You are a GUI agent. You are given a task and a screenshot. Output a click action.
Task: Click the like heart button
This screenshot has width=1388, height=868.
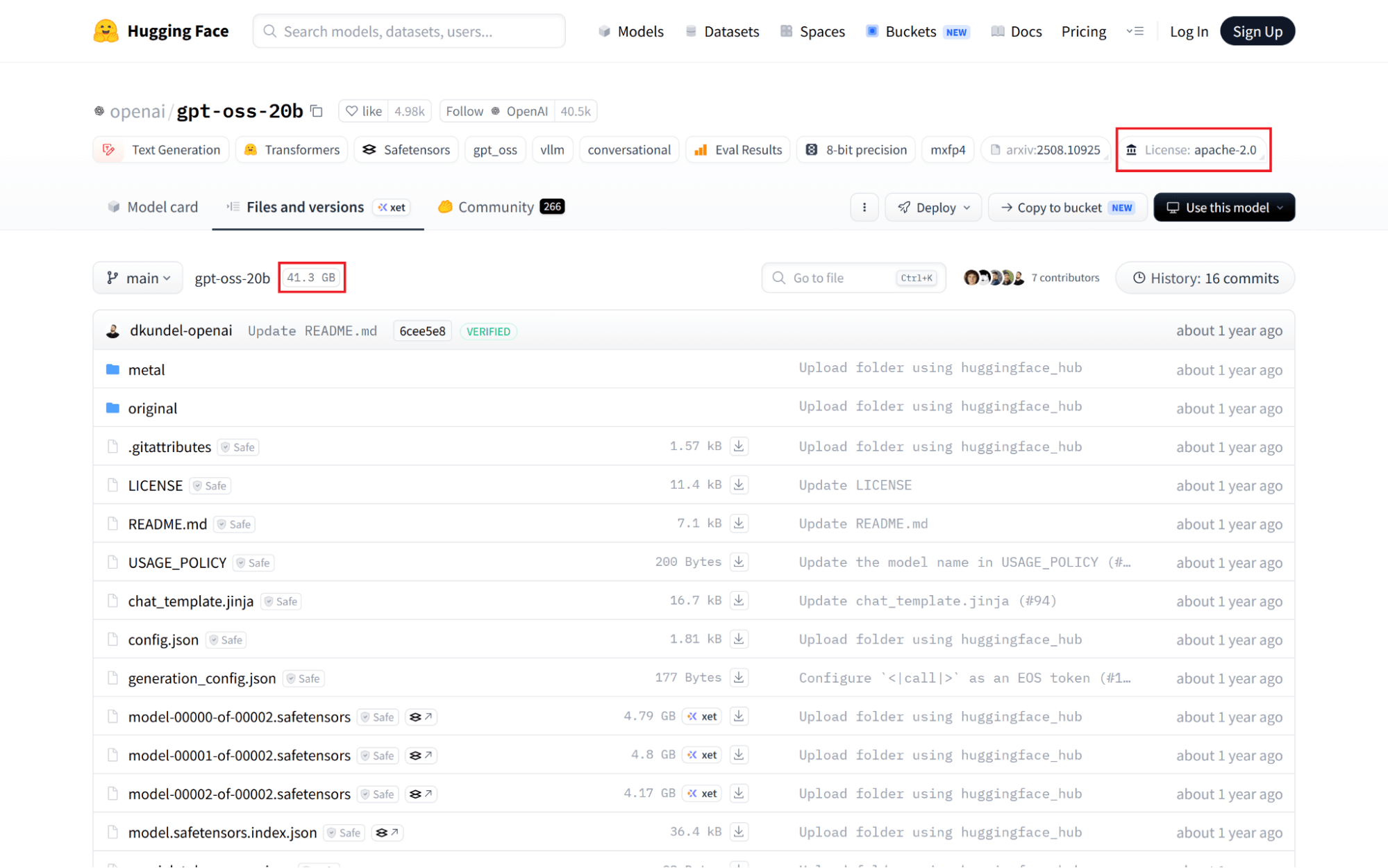(x=364, y=111)
